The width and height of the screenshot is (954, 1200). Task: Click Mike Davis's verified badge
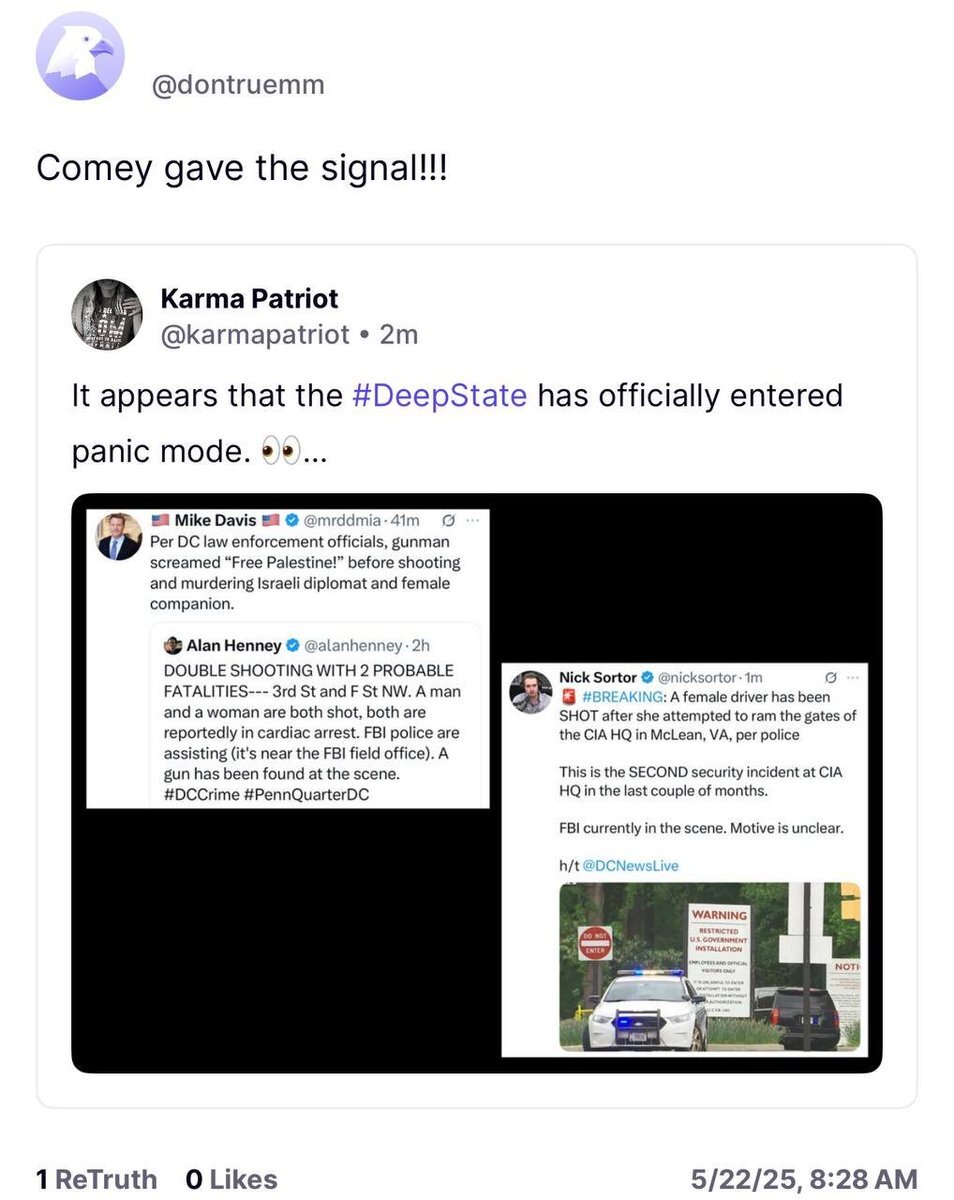pos(292,520)
